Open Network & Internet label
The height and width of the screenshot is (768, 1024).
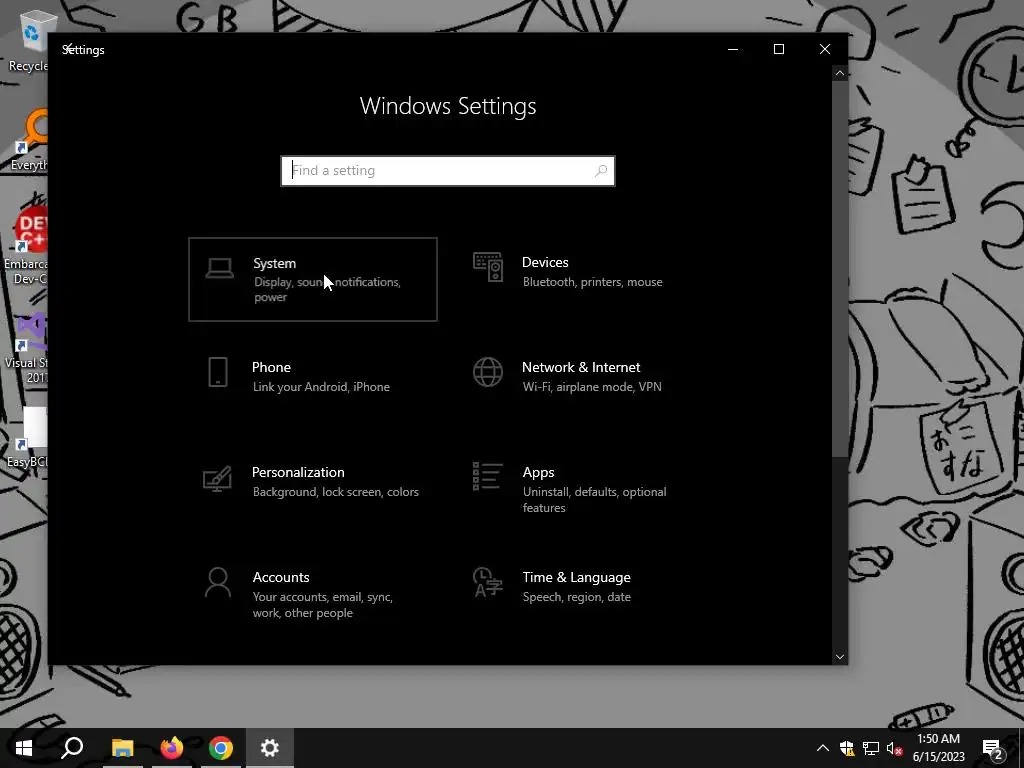tap(581, 367)
